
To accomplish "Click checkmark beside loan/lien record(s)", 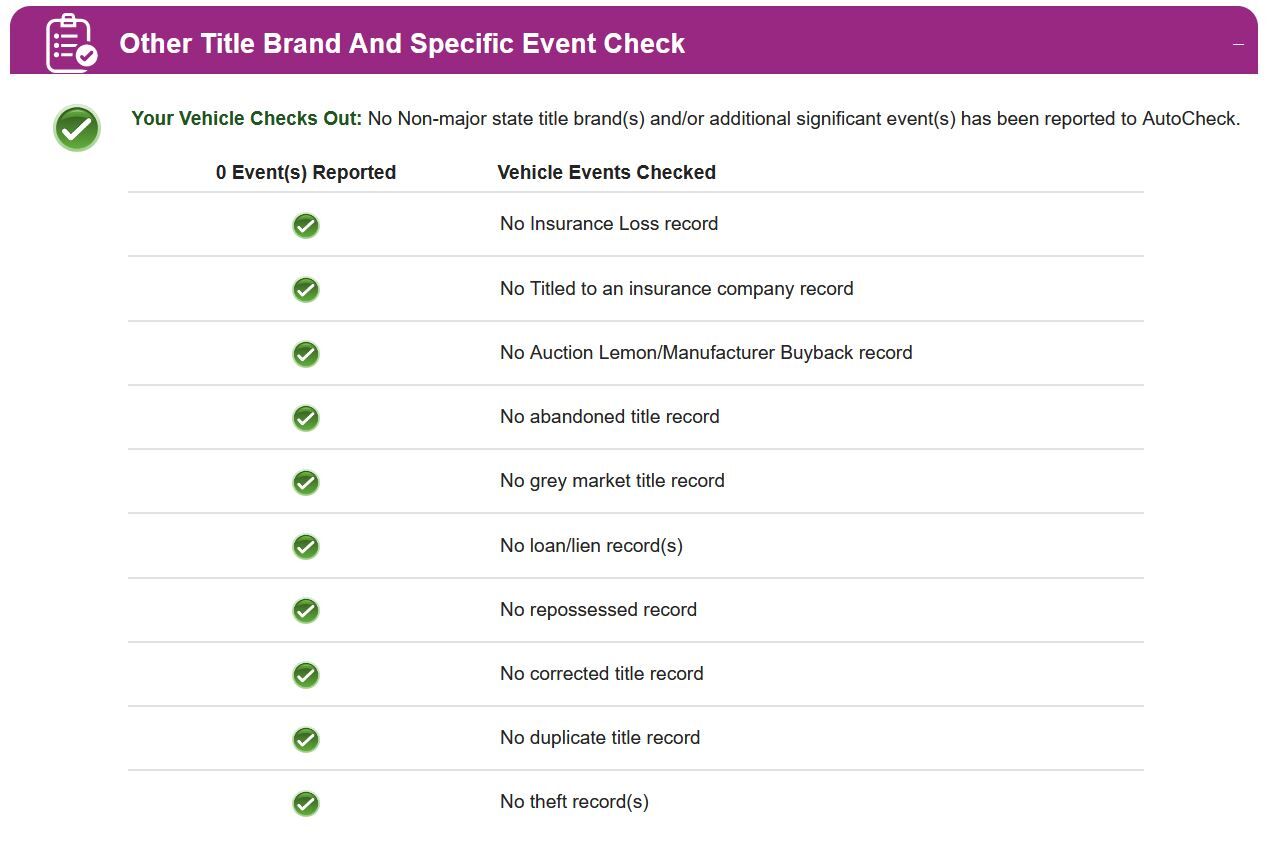I will pyautogui.click(x=306, y=546).
